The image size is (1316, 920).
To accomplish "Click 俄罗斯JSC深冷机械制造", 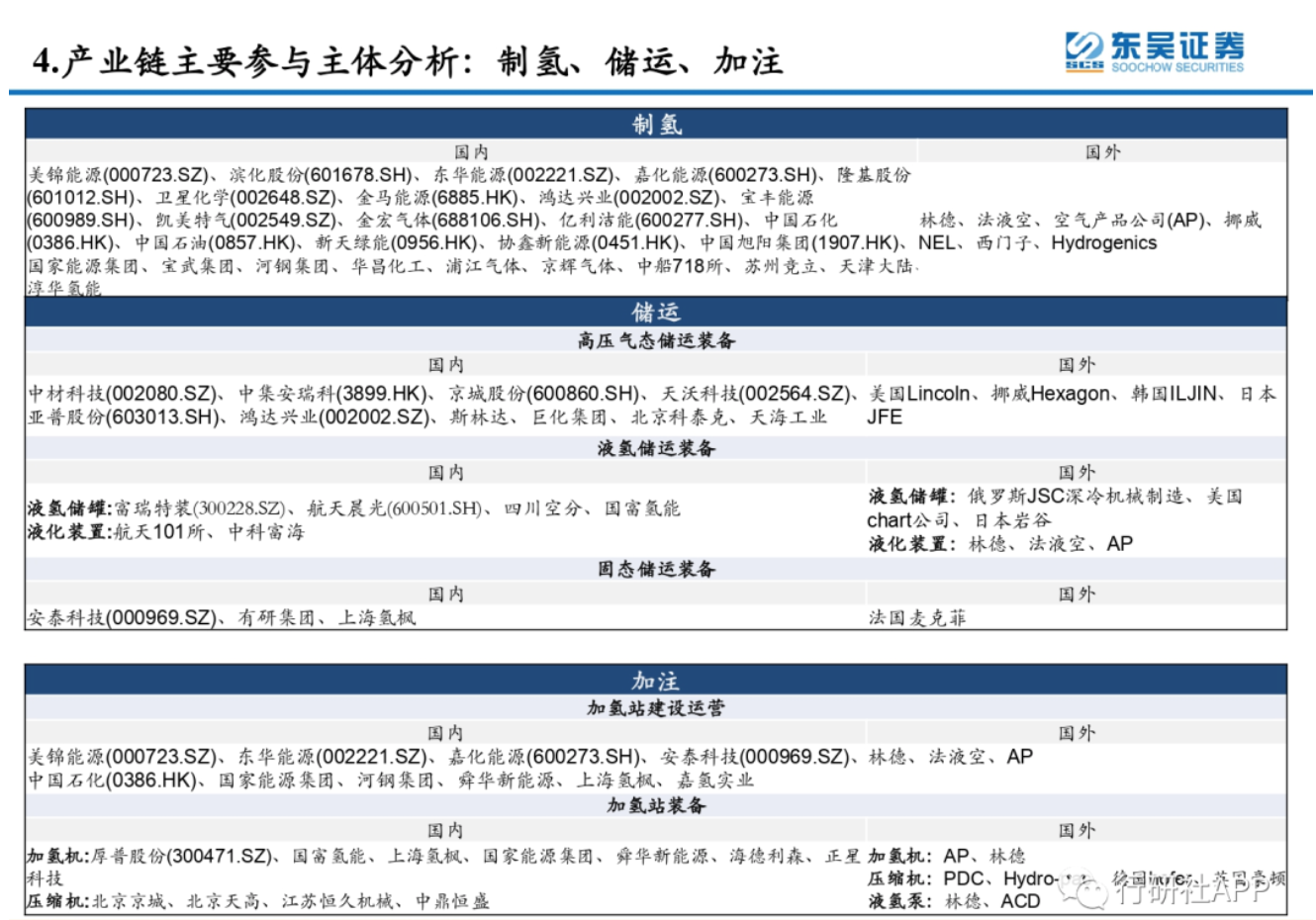I will point(1077,497).
